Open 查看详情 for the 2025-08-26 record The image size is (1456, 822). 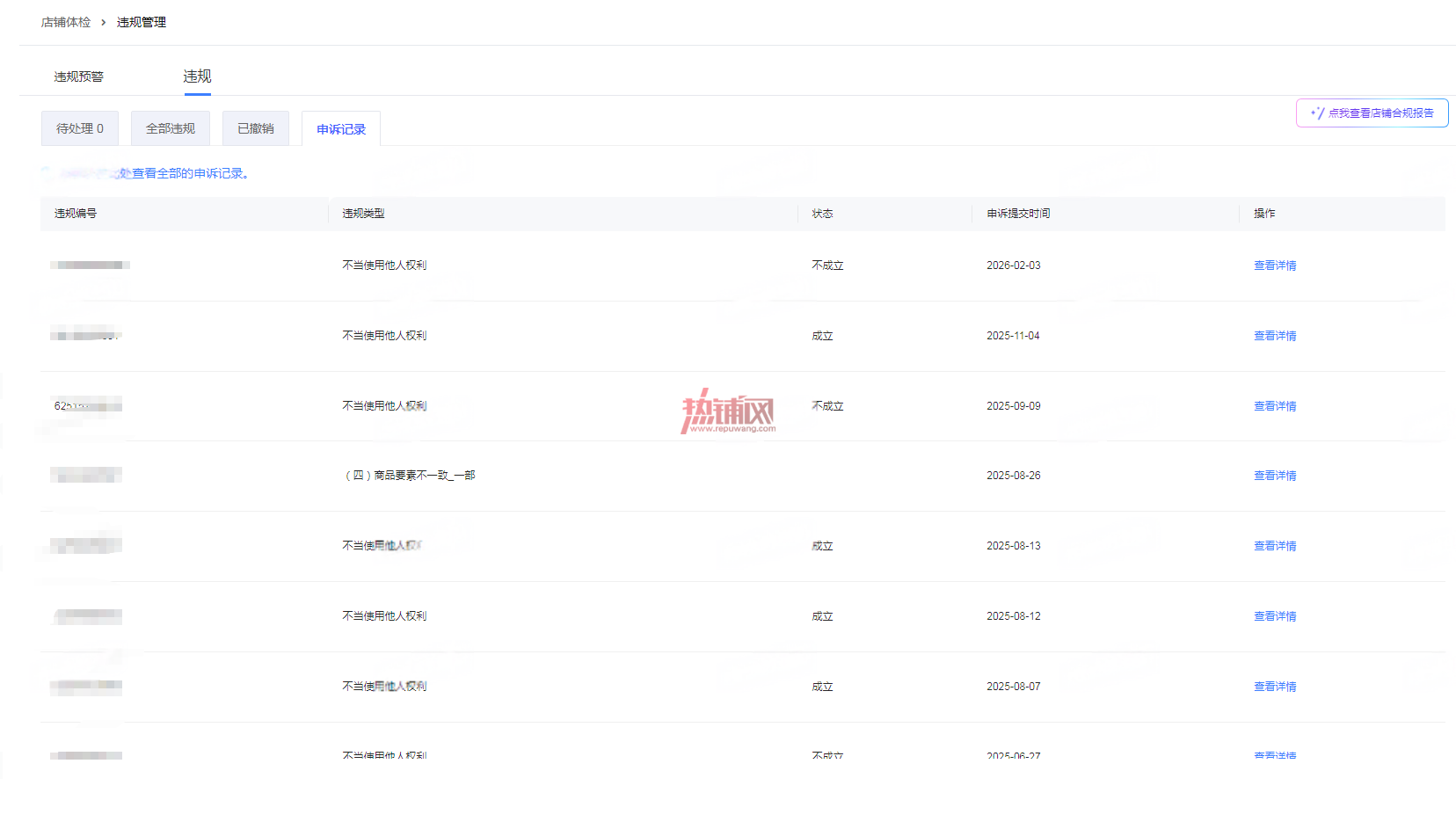[x=1275, y=476]
